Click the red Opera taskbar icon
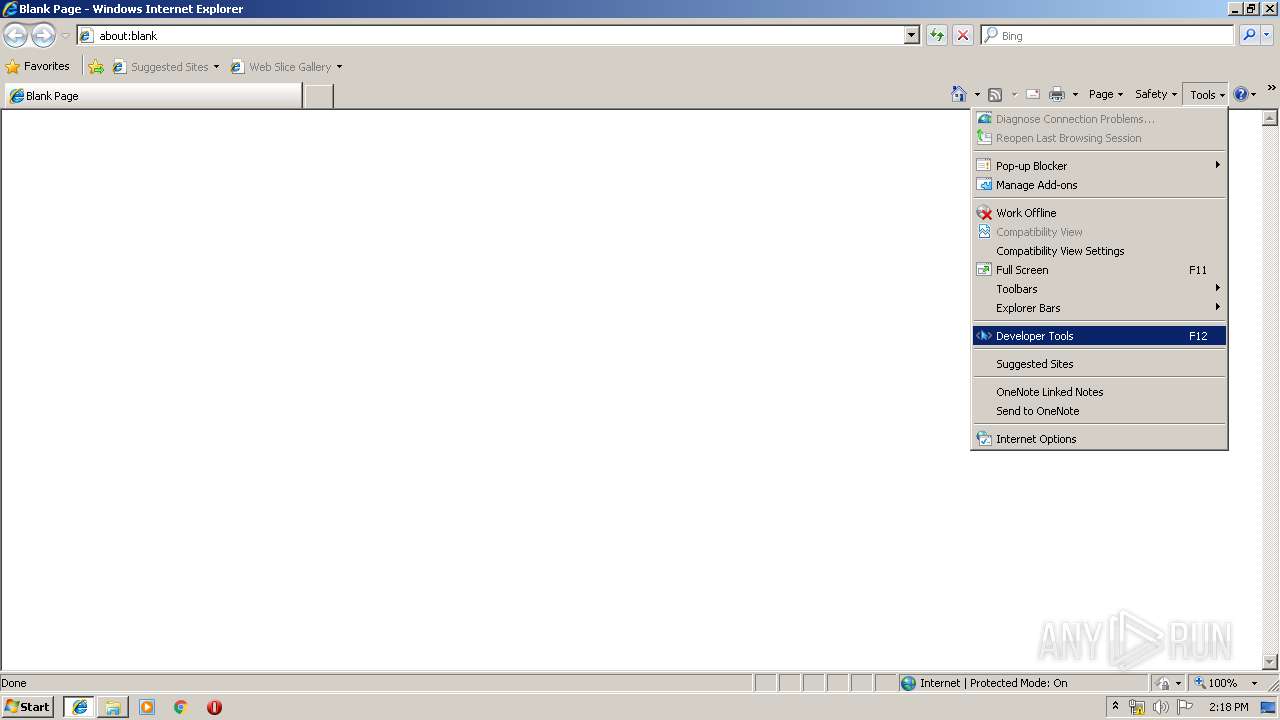Image resolution: width=1280 pixels, height=720 pixels. tap(214, 707)
